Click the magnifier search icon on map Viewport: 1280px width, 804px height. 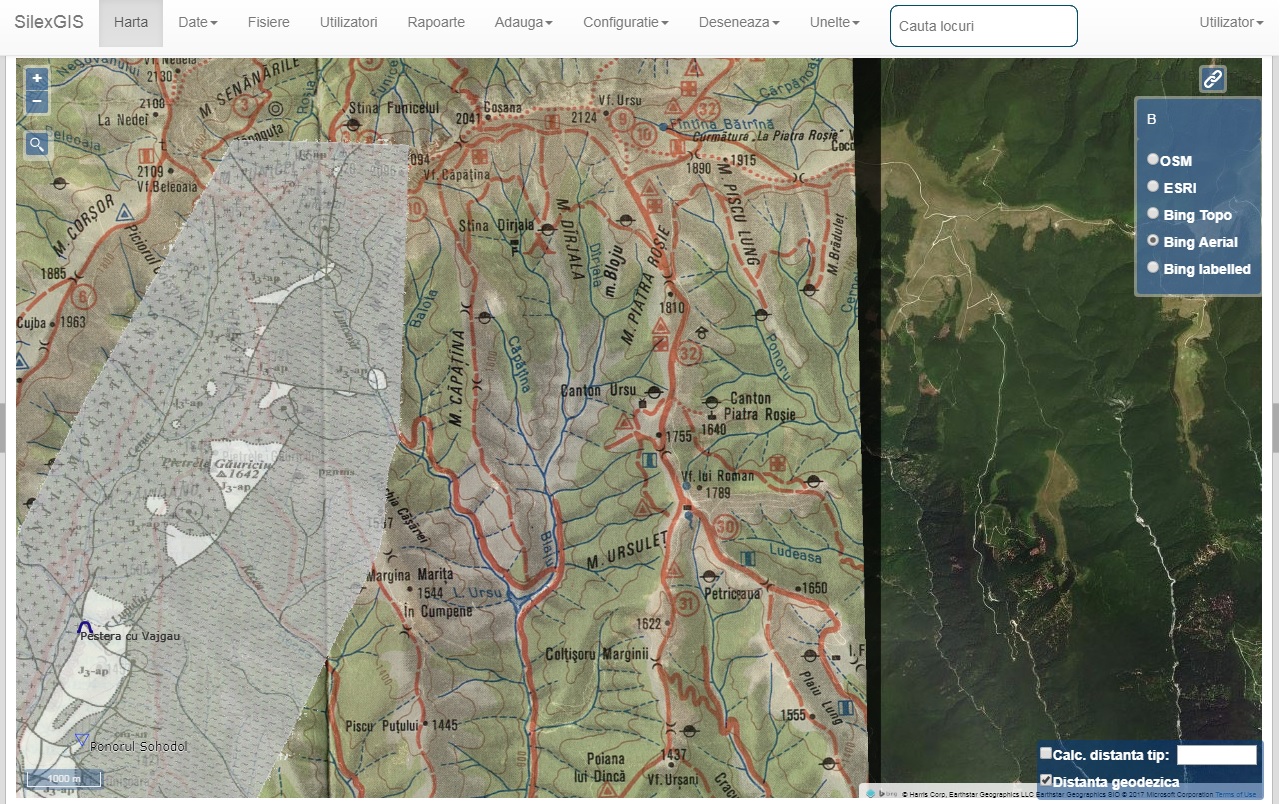(37, 145)
